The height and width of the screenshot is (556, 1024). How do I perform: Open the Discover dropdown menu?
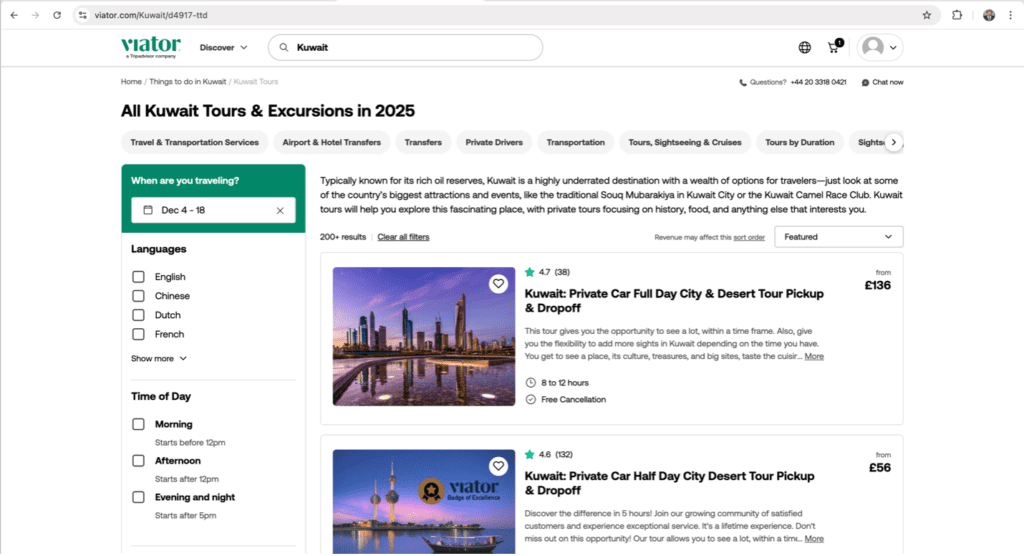[223, 48]
